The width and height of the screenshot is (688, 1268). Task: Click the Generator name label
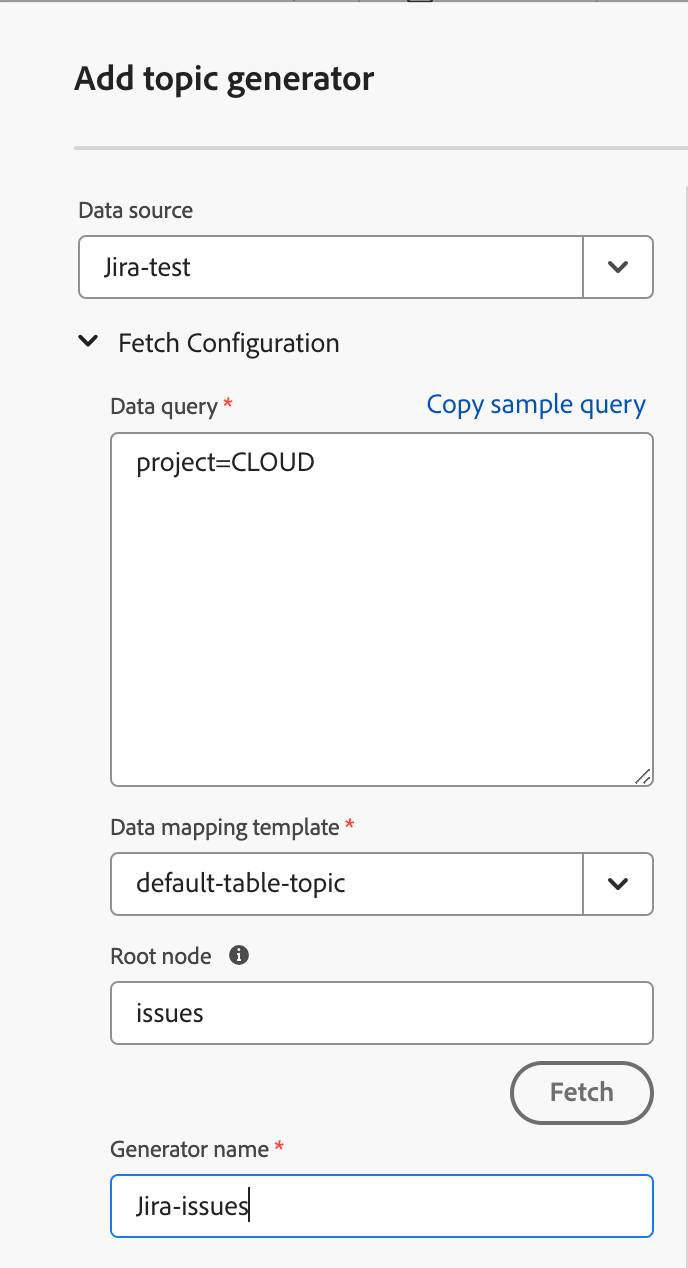coord(189,1149)
